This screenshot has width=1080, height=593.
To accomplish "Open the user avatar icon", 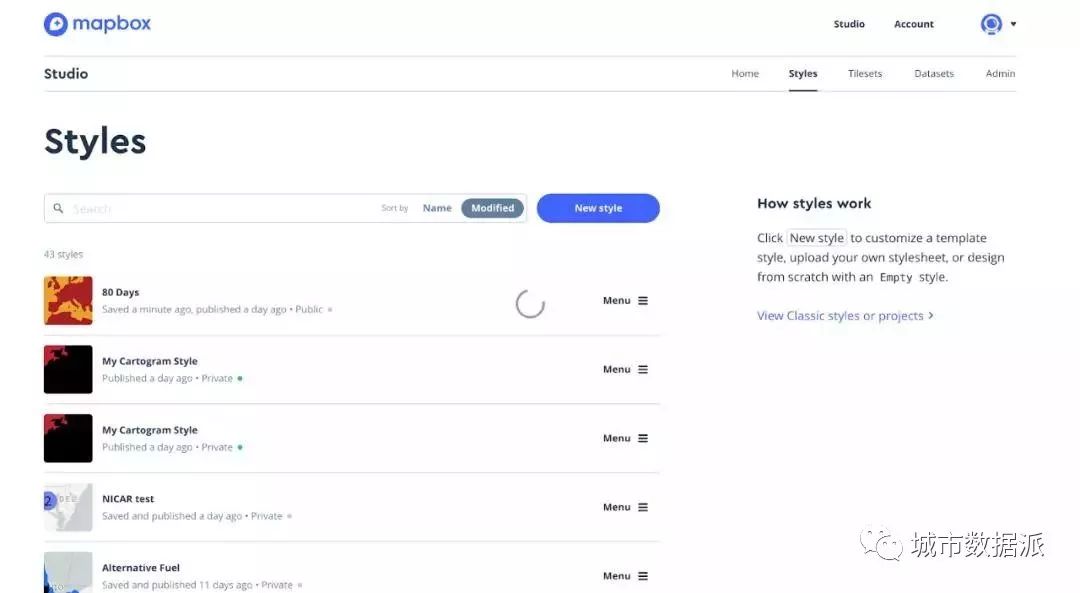I will coord(991,24).
